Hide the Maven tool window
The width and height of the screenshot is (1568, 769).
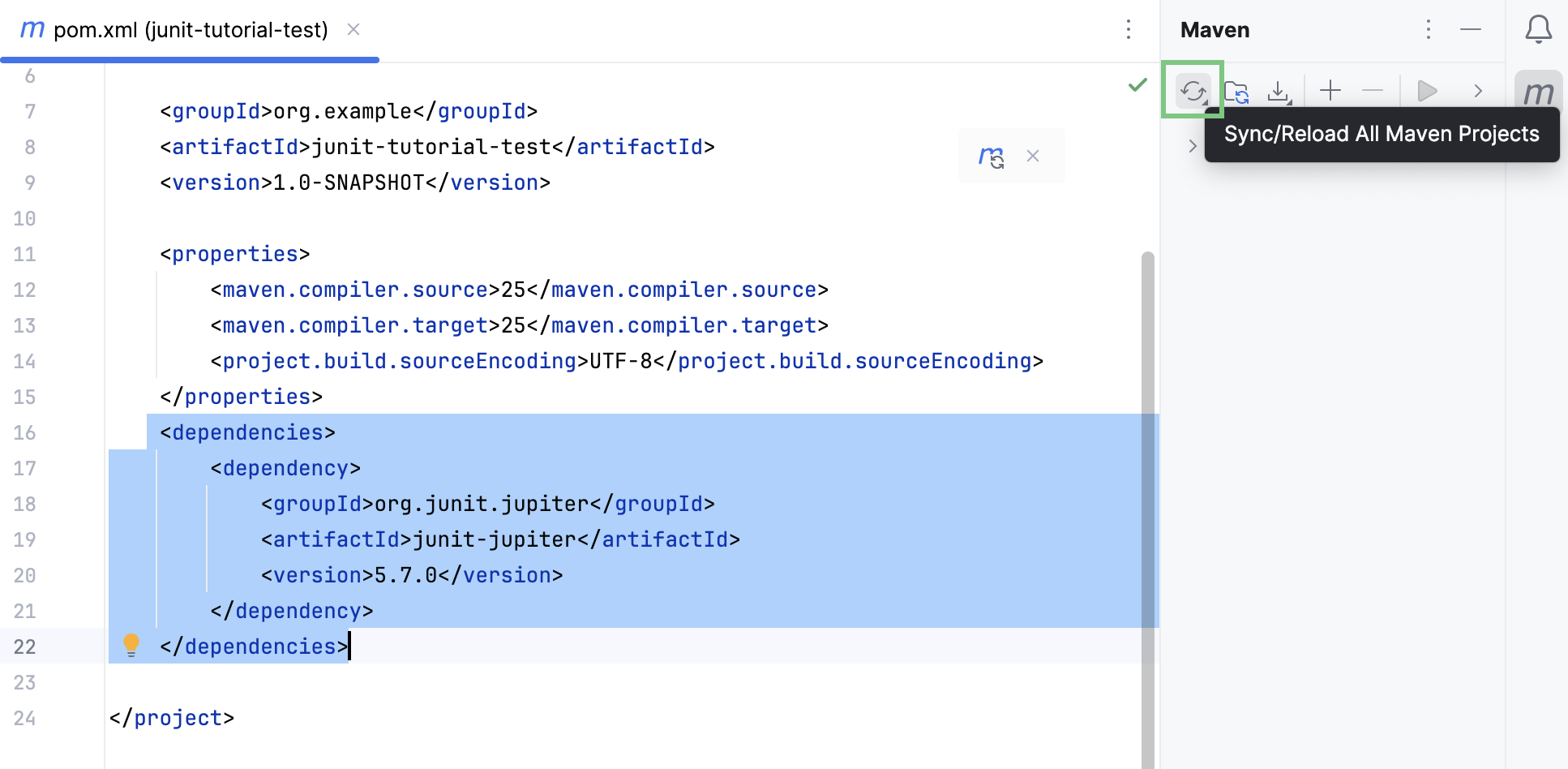tap(1471, 29)
